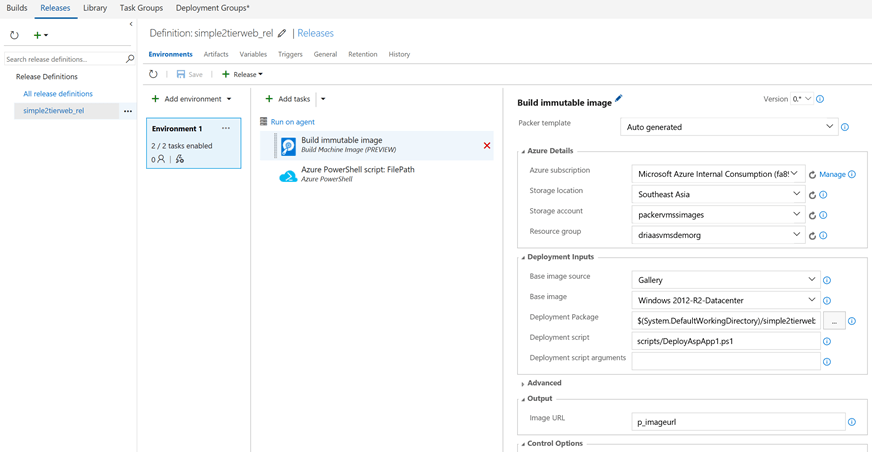
Task: Click pencil icon next to Build immutable image title
Action: [619, 99]
